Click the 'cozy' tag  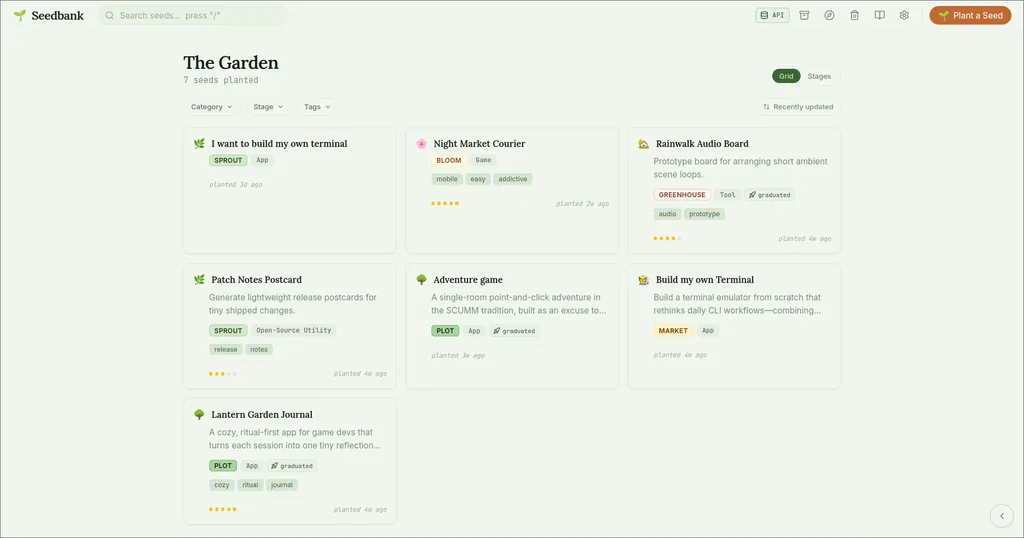pos(221,484)
